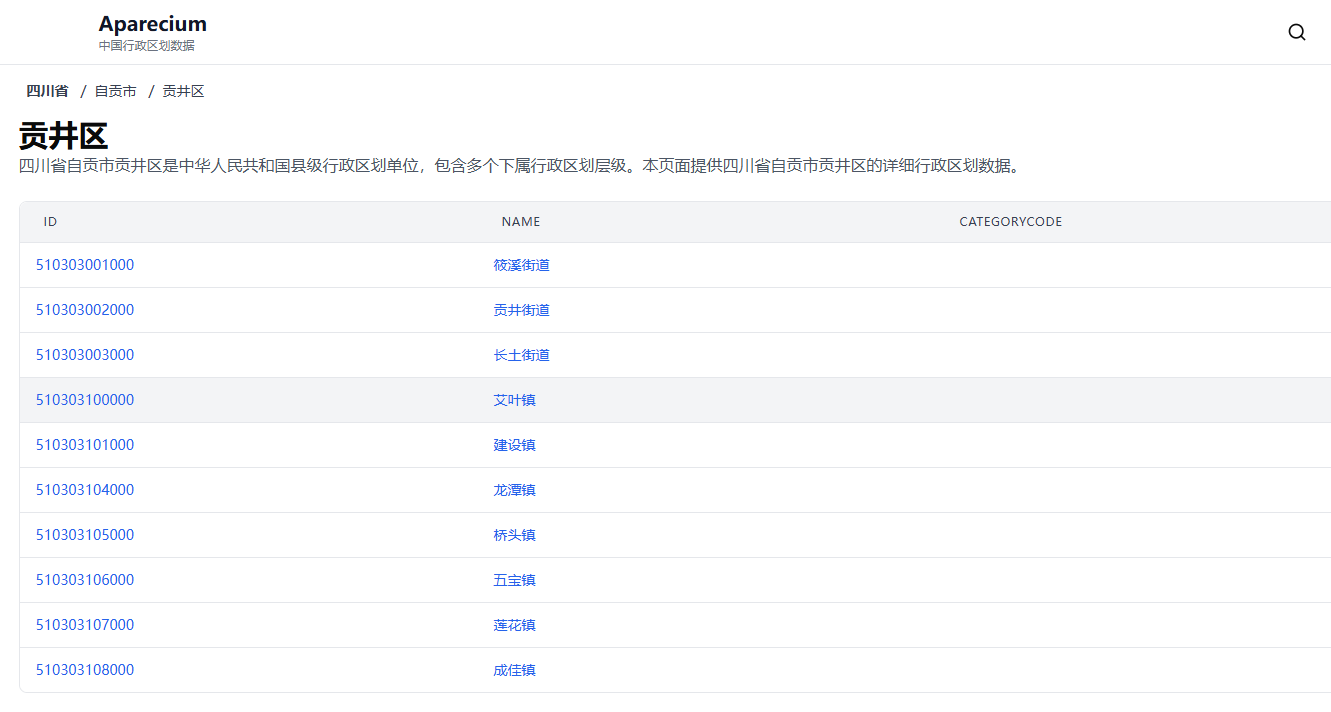
Task: Open ID link 510303105000
Action: coord(85,535)
